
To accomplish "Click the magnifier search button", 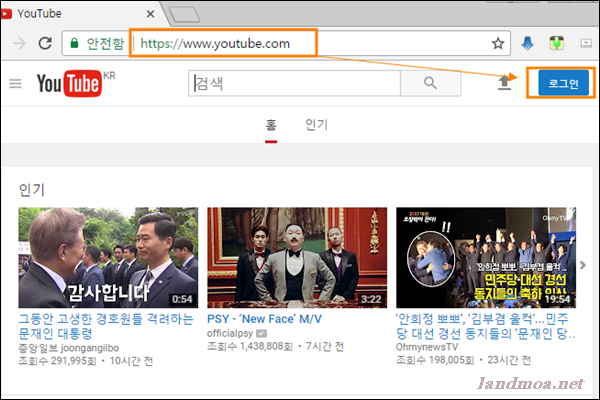I will [430, 83].
